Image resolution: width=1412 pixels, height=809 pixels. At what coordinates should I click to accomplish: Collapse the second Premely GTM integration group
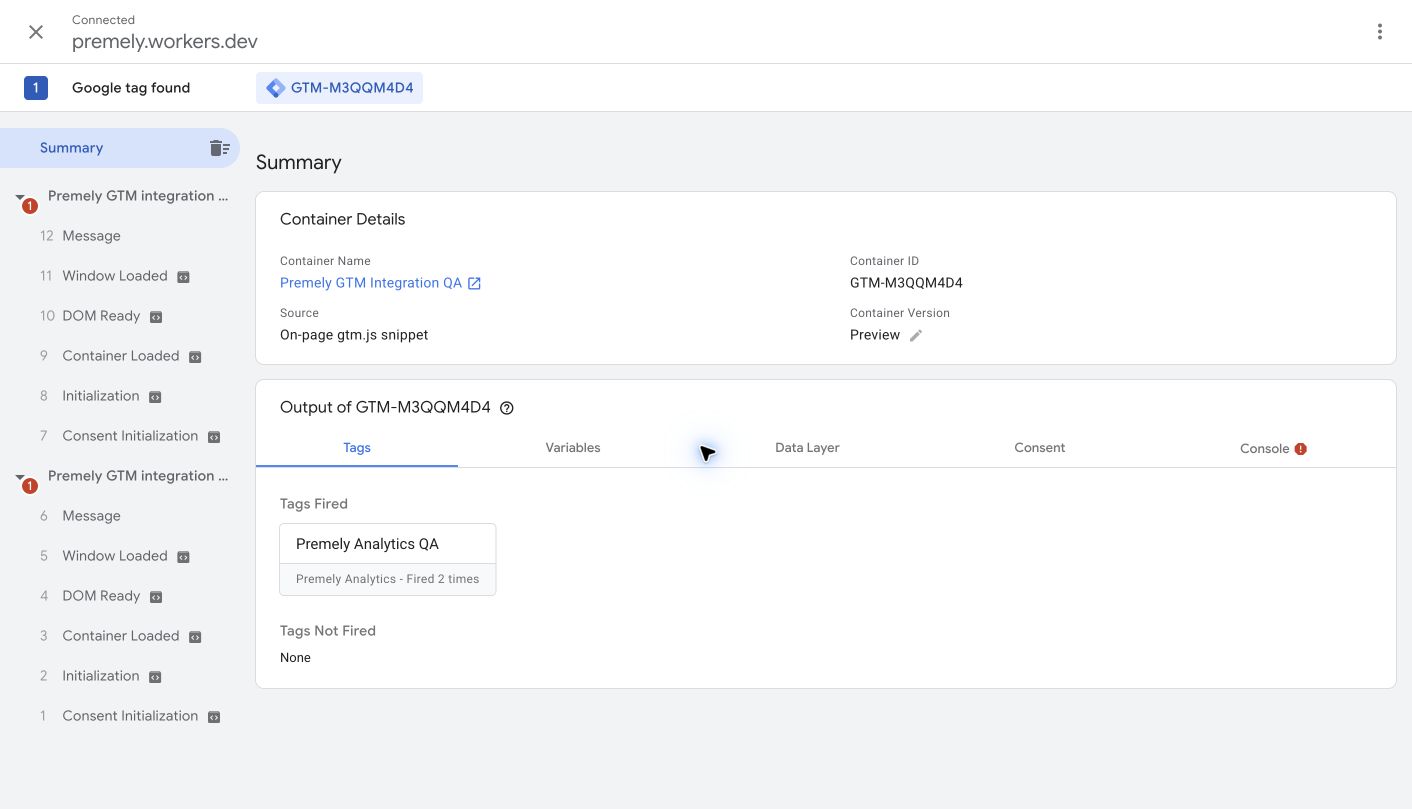(x=20, y=478)
